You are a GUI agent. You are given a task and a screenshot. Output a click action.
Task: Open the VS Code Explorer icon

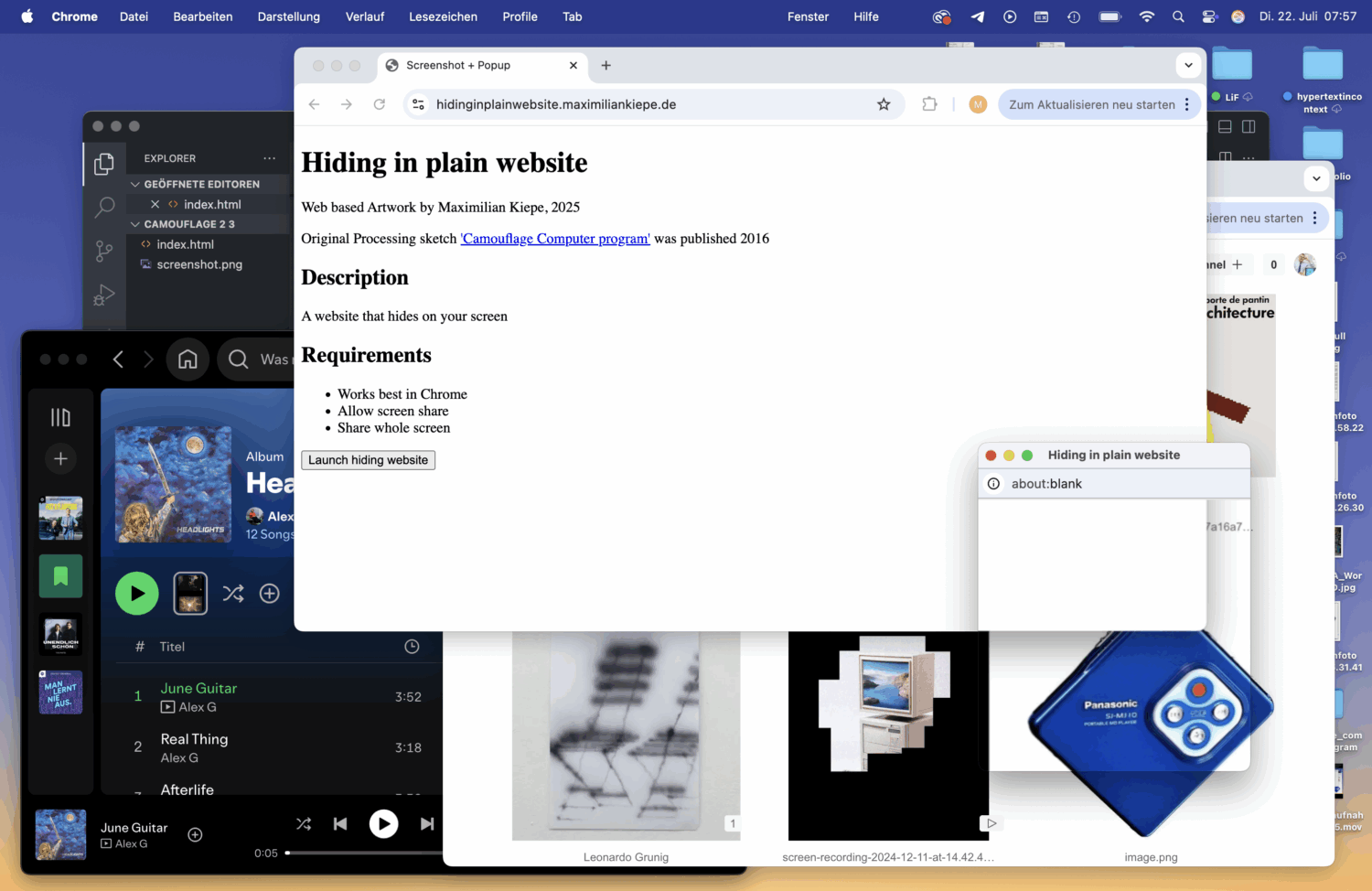coord(104,164)
